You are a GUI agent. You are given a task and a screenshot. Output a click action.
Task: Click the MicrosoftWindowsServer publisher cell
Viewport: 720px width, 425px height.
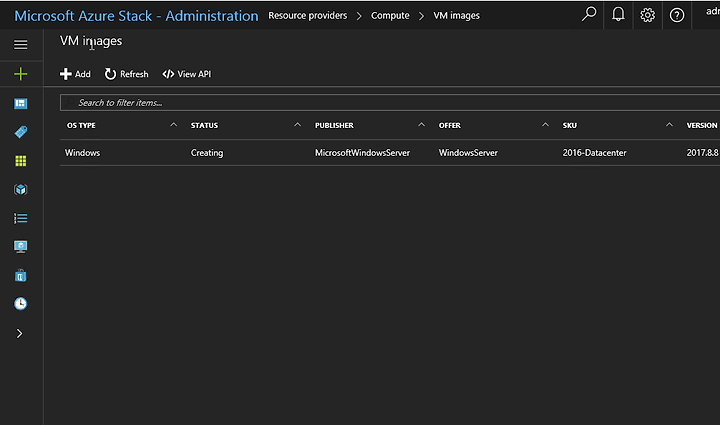point(362,153)
